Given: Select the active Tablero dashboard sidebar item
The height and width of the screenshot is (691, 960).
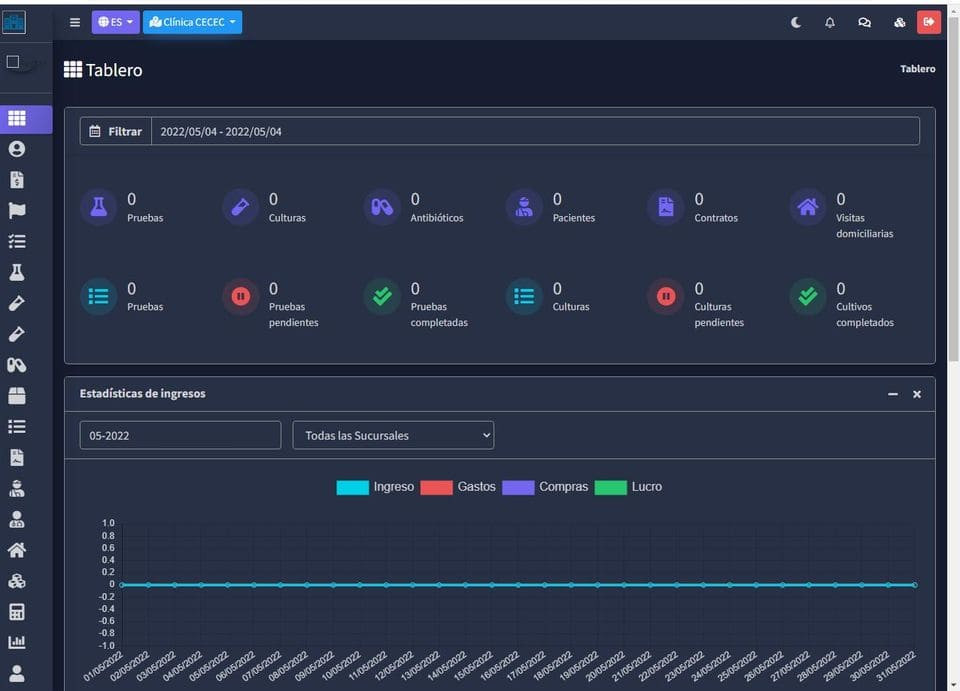Looking at the screenshot, I should (x=16, y=118).
